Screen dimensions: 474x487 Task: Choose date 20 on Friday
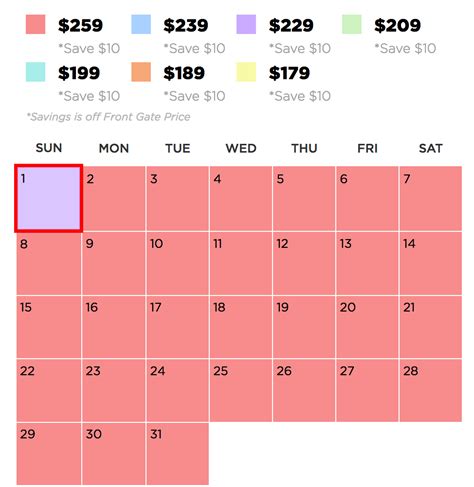coord(367,327)
